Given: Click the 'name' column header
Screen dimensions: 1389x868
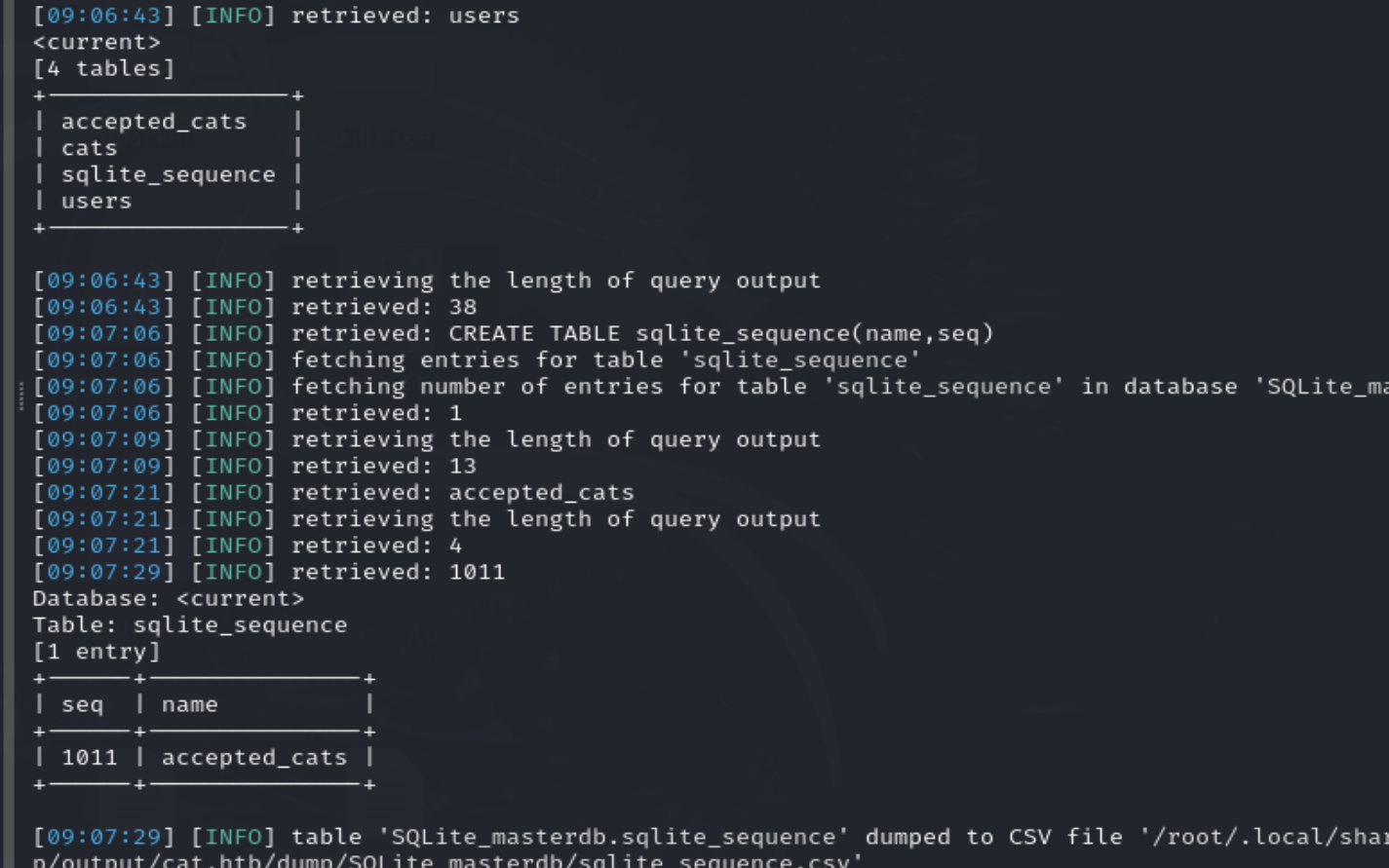Looking at the screenshot, I should [x=189, y=704].
